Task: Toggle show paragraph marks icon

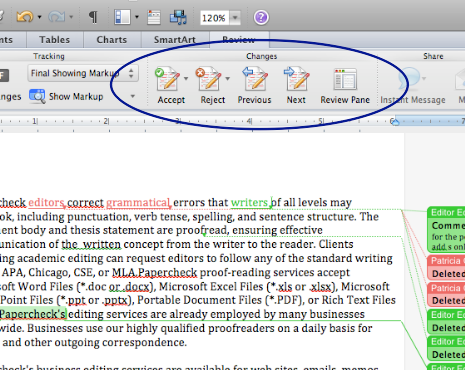Action: tap(93, 17)
